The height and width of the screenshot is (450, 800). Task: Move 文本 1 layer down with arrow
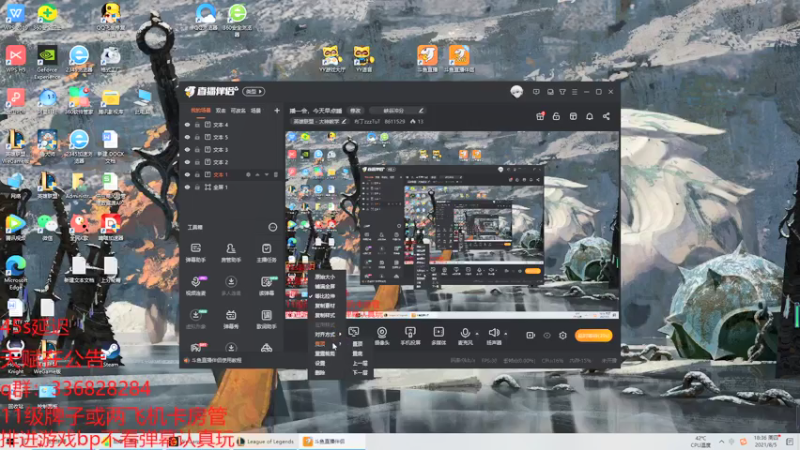tap(266, 174)
